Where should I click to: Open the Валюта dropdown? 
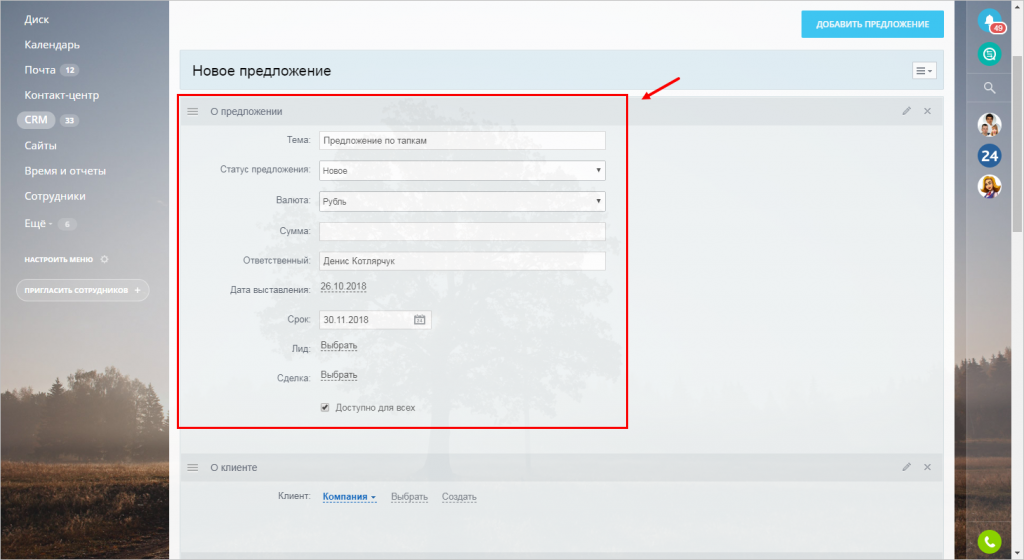(462, 201)
